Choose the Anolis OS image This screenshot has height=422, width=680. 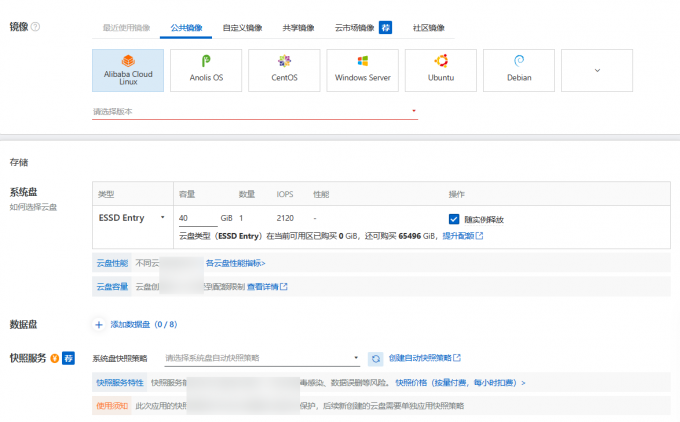point(206,70)
